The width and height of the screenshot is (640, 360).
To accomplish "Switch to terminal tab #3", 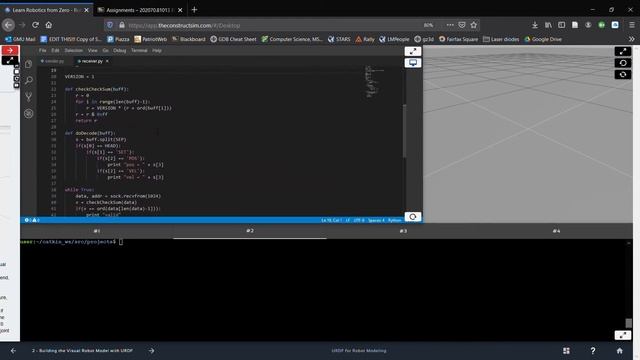I will pyautogui.click(x=403, y=231).
